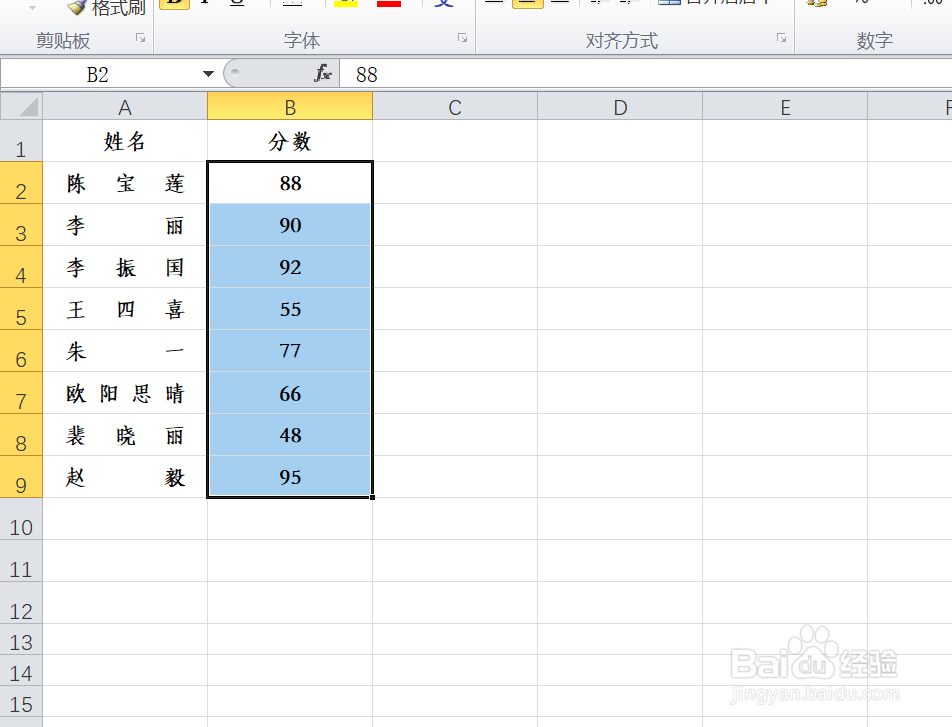Viewport: 952px width, 727px height.
Task: Select the cell with name 欧阳思晴
Action: pos(125,393)
